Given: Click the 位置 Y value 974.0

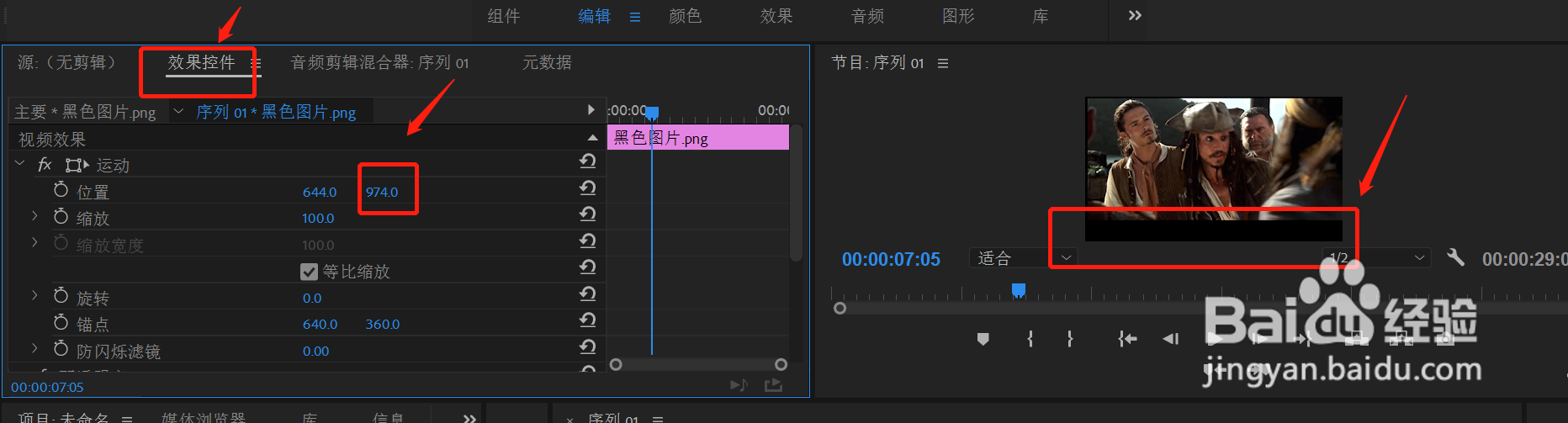Looking at the screenshot, I should click(x=382, y=193).
